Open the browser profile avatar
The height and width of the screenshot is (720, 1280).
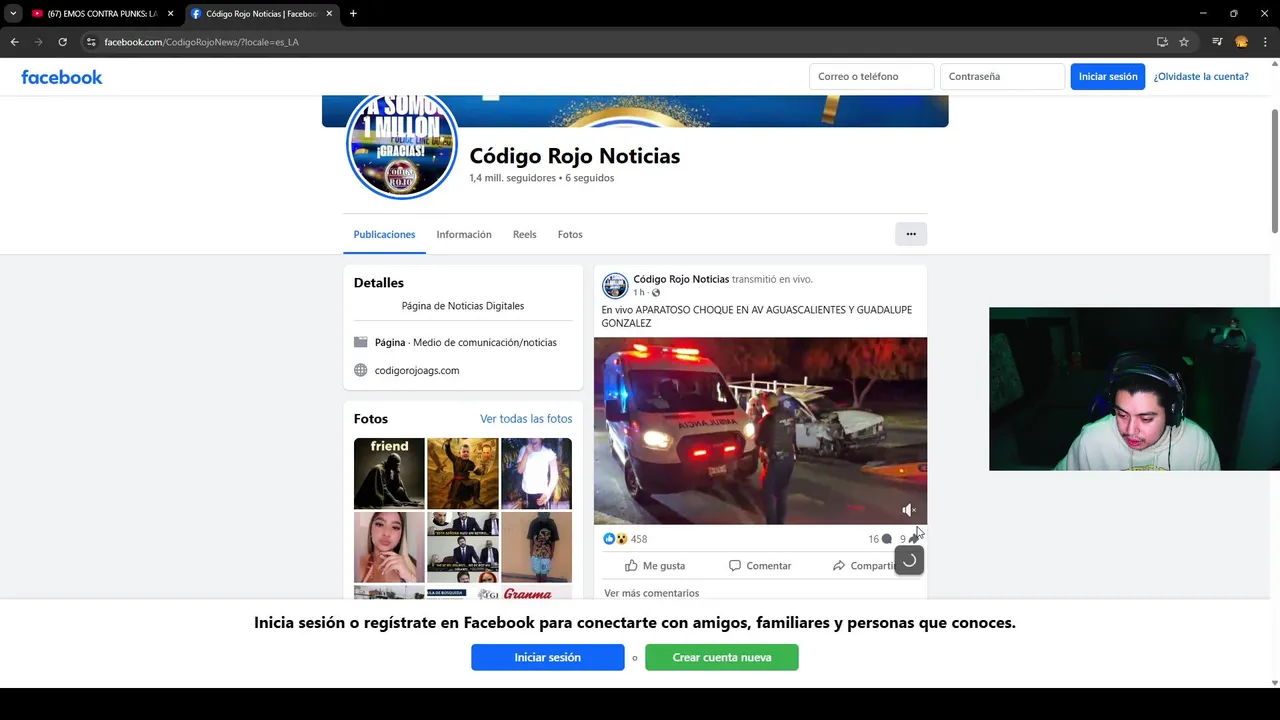point(1241,42)
